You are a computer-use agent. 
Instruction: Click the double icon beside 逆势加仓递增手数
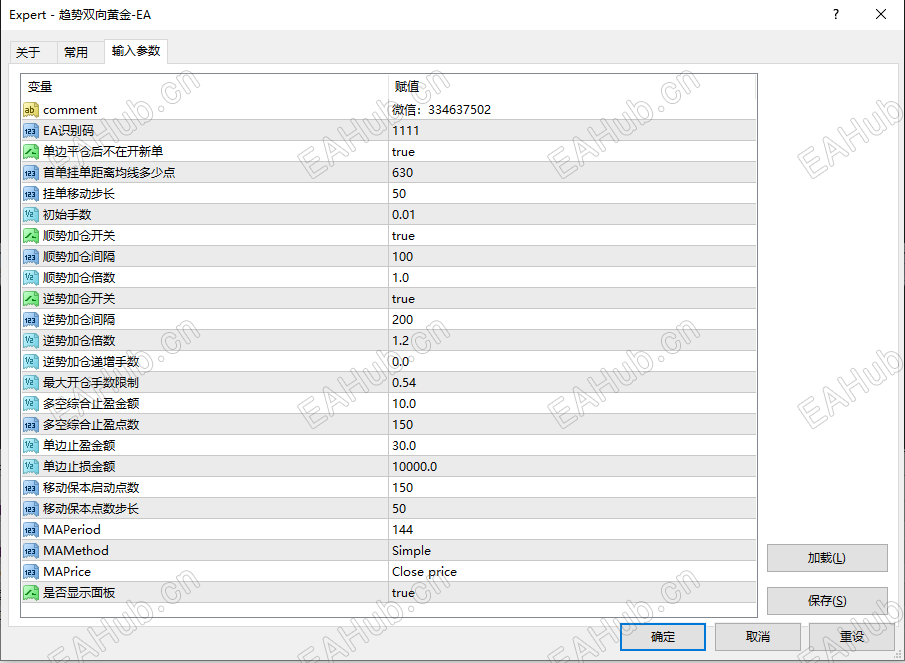pyautogui.click(x=31, y=362)
